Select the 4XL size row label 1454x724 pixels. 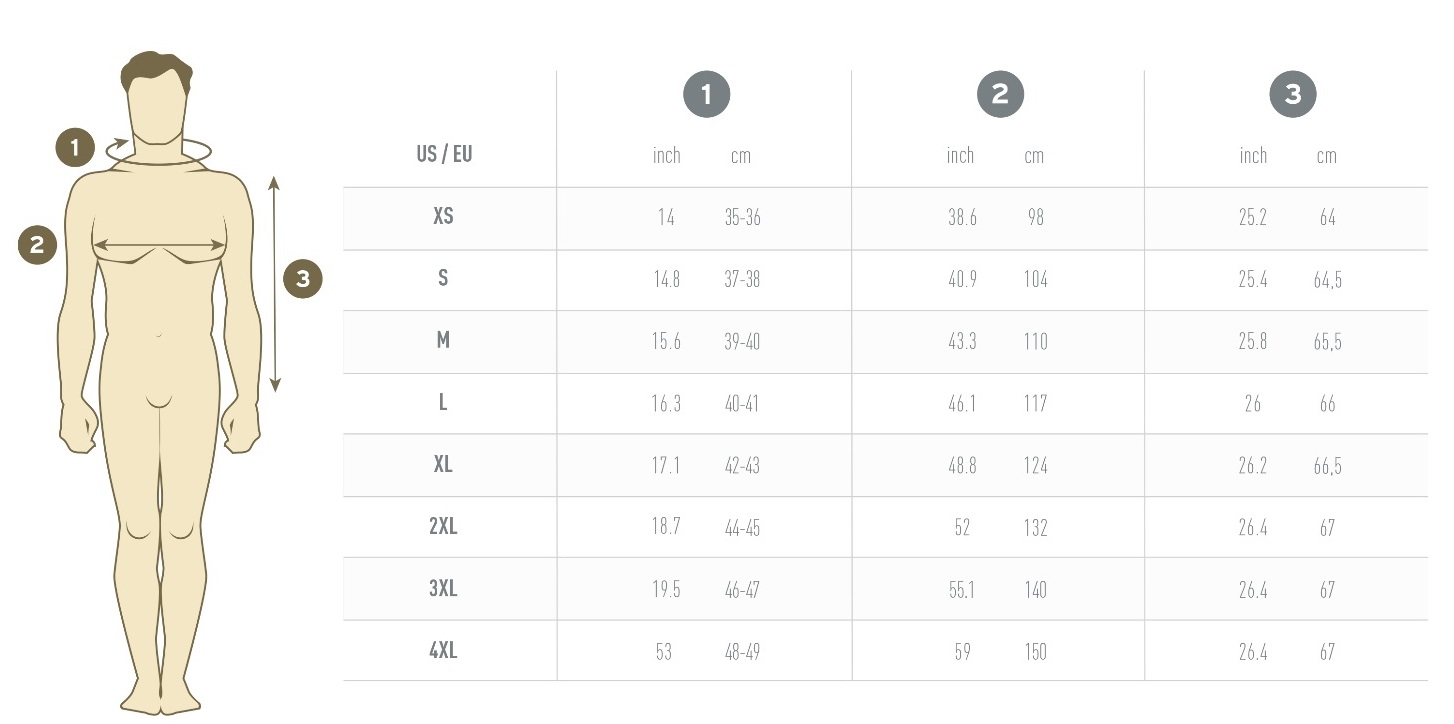(443, 650)
